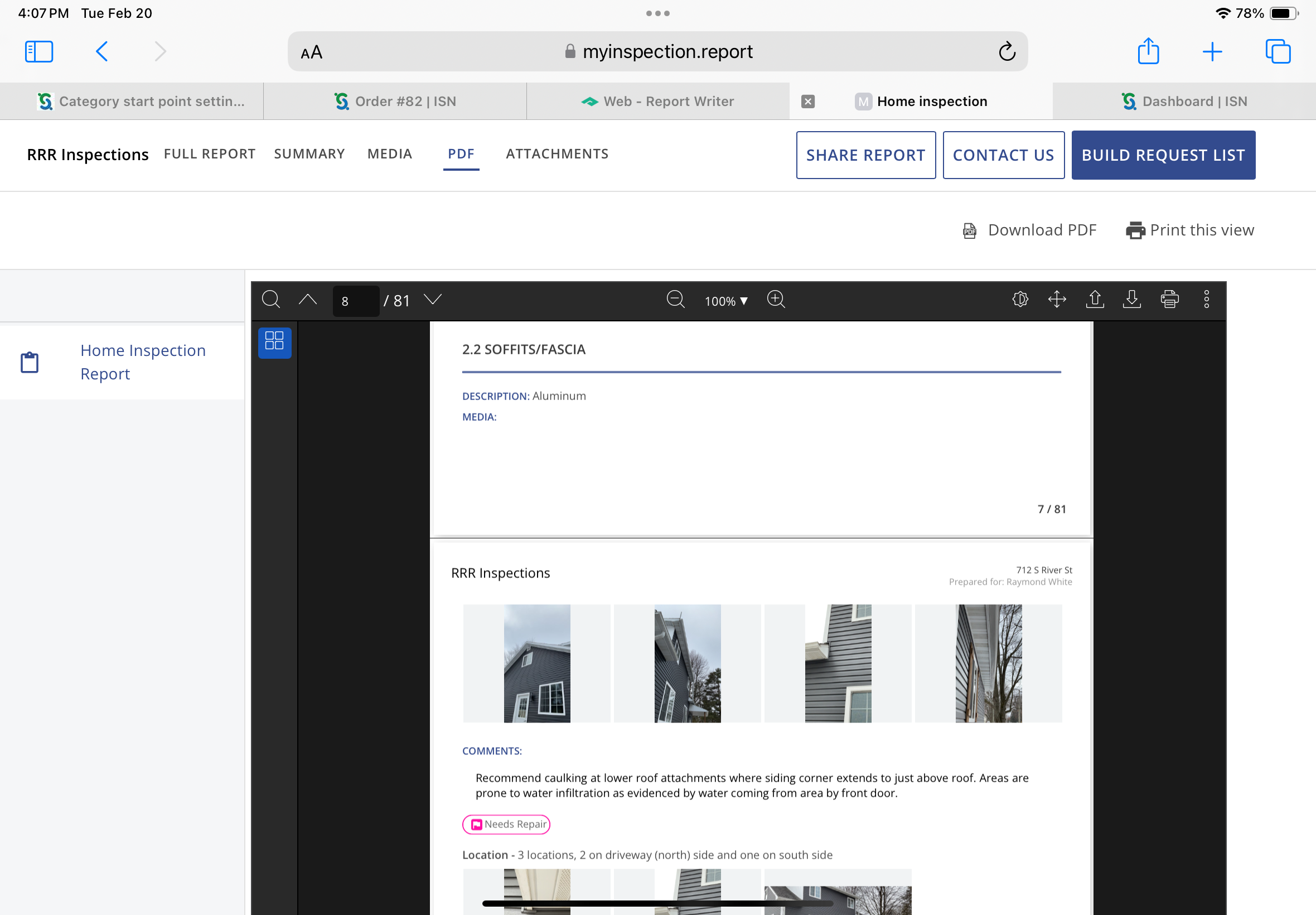Click the Download PDF file icon
Screen dimensions: 1316x915
point(969,230)
